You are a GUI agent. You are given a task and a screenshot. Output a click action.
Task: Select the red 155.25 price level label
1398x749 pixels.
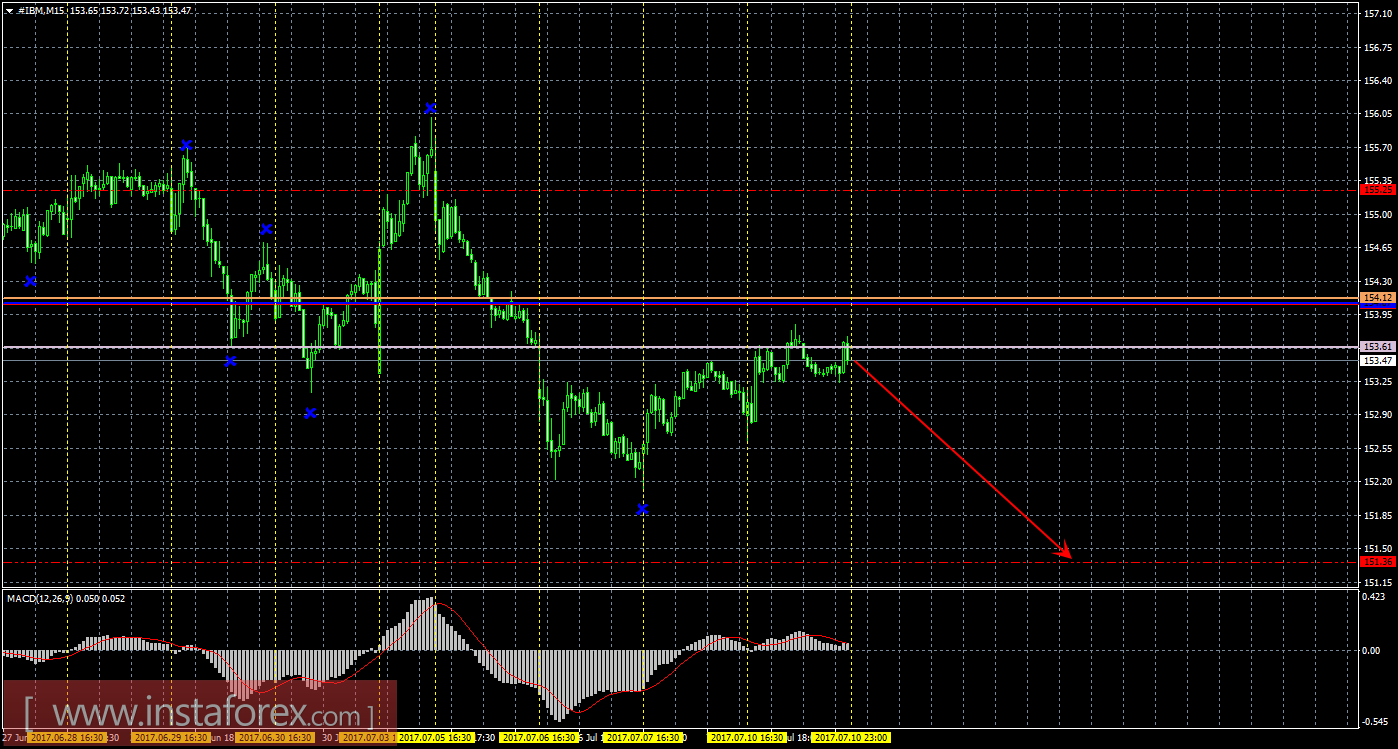[x=1378, y=189]
